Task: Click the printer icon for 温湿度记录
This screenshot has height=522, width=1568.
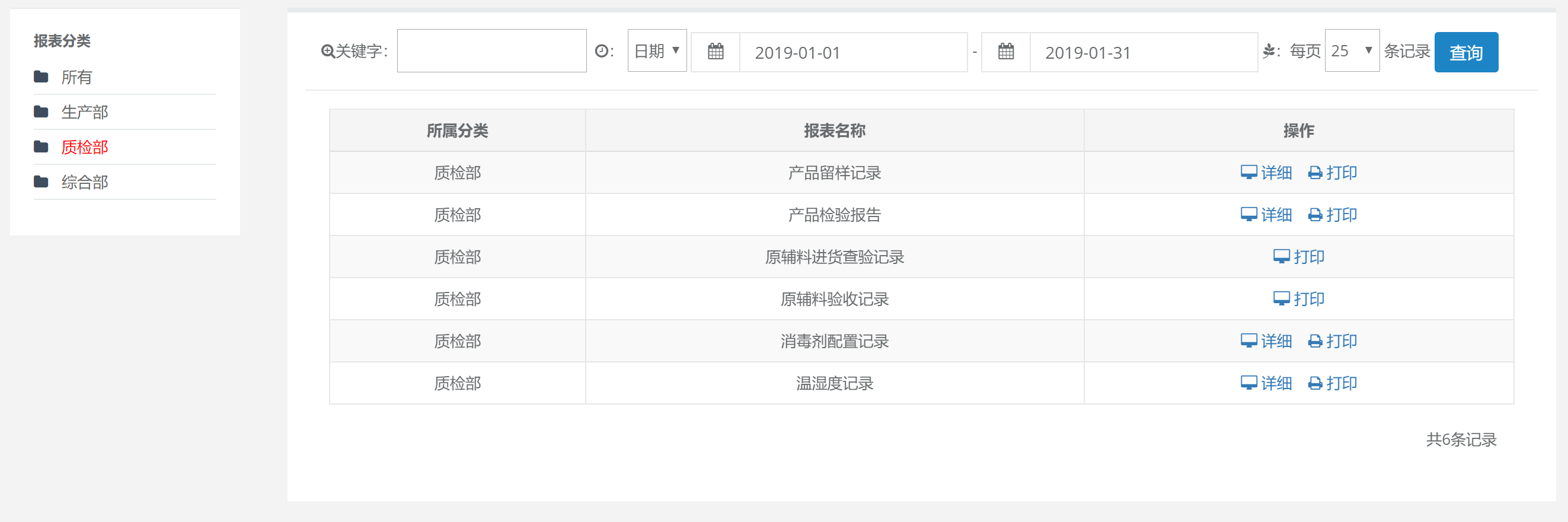Action: [x=1315, y=384]
